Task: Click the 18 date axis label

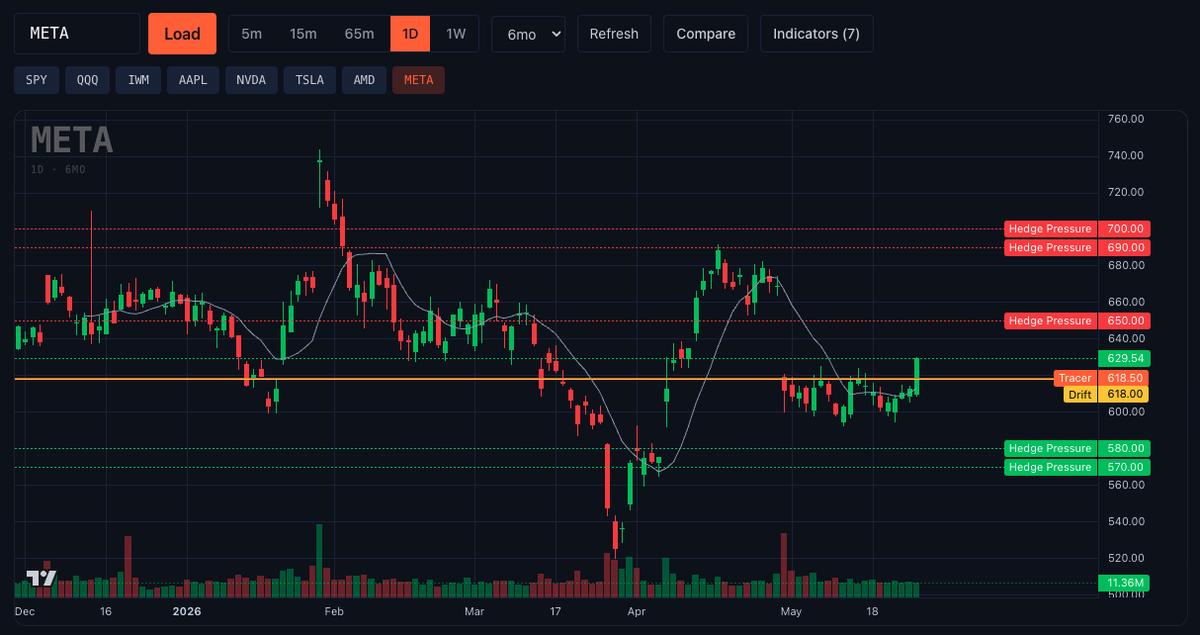Action: tap(872, 610)
